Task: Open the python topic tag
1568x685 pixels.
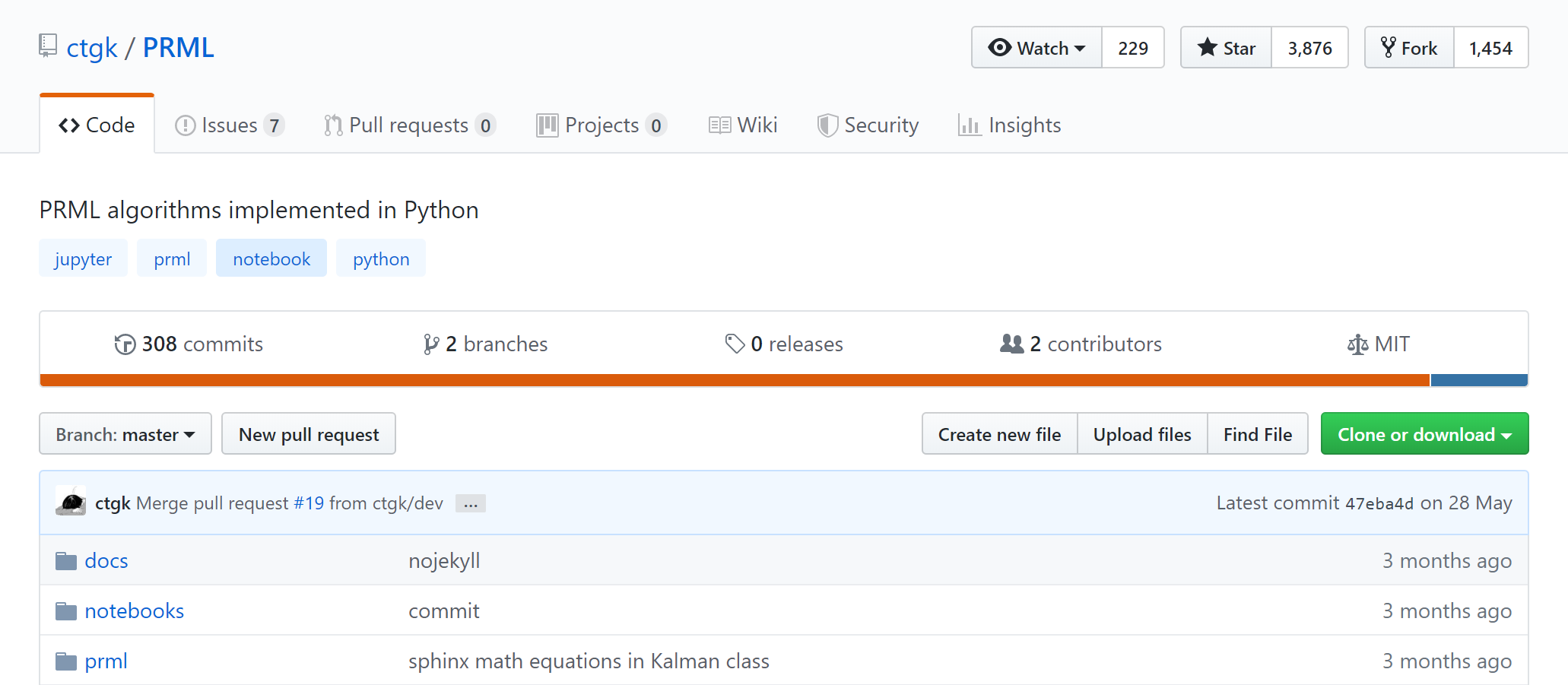Action: tap(381, 258)
